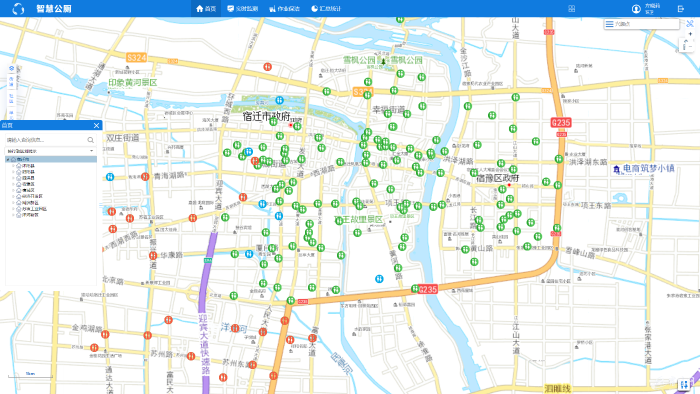Expand the 宿豫区 tree node
Image resolution: width=700 pixels, height=394 pixels.
[x=13, y=184]
